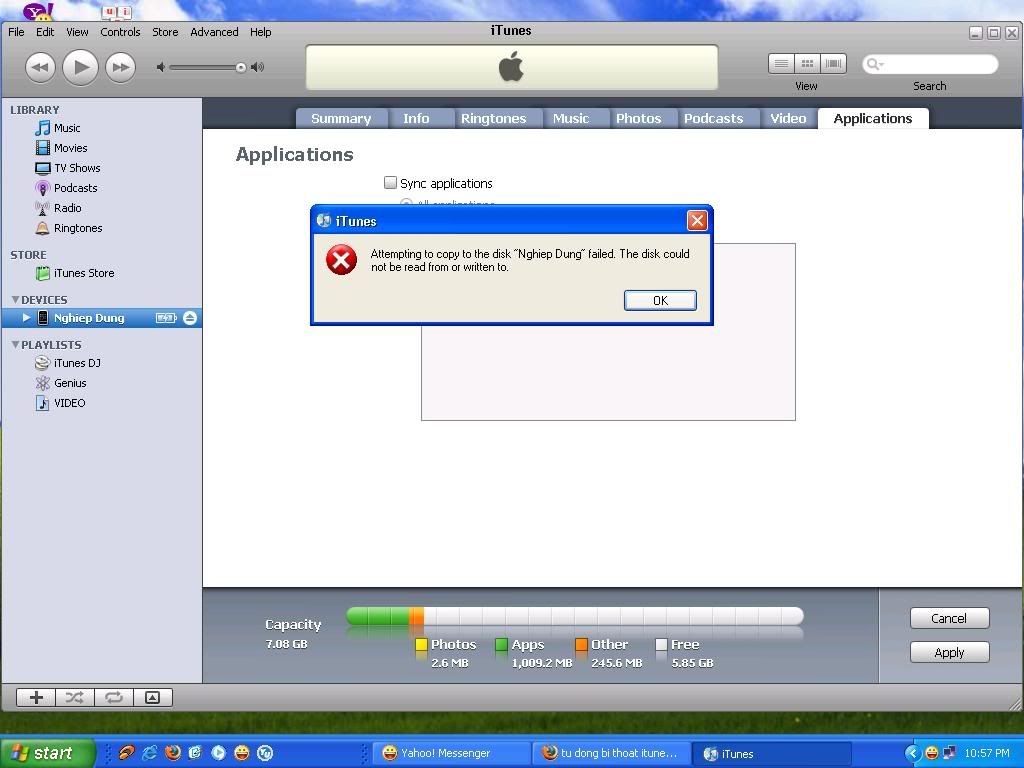Click the mute speaker icon left of volume
1024x768 pixels.
coord(161,67)
